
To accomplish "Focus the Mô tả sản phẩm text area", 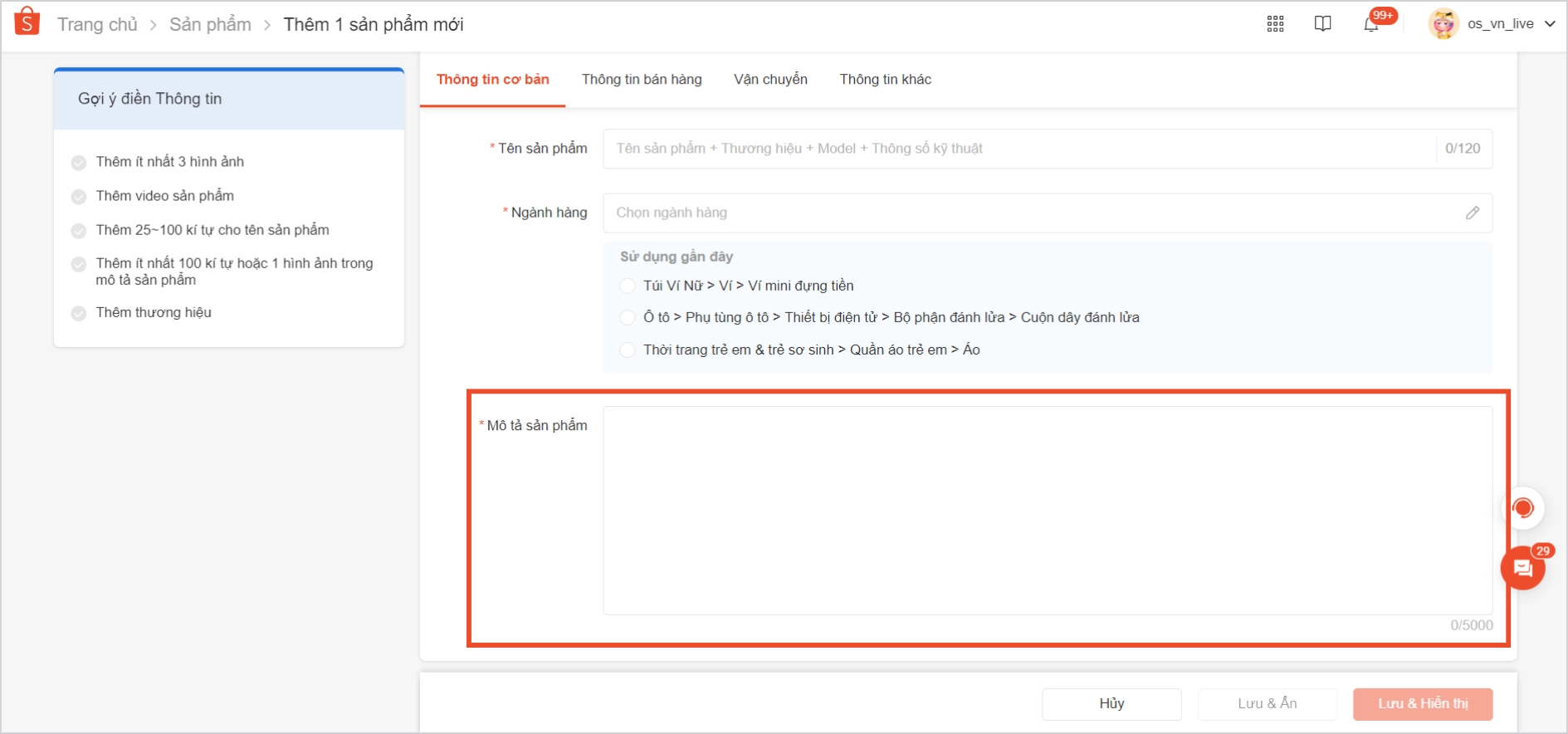I will (1048, 511).
